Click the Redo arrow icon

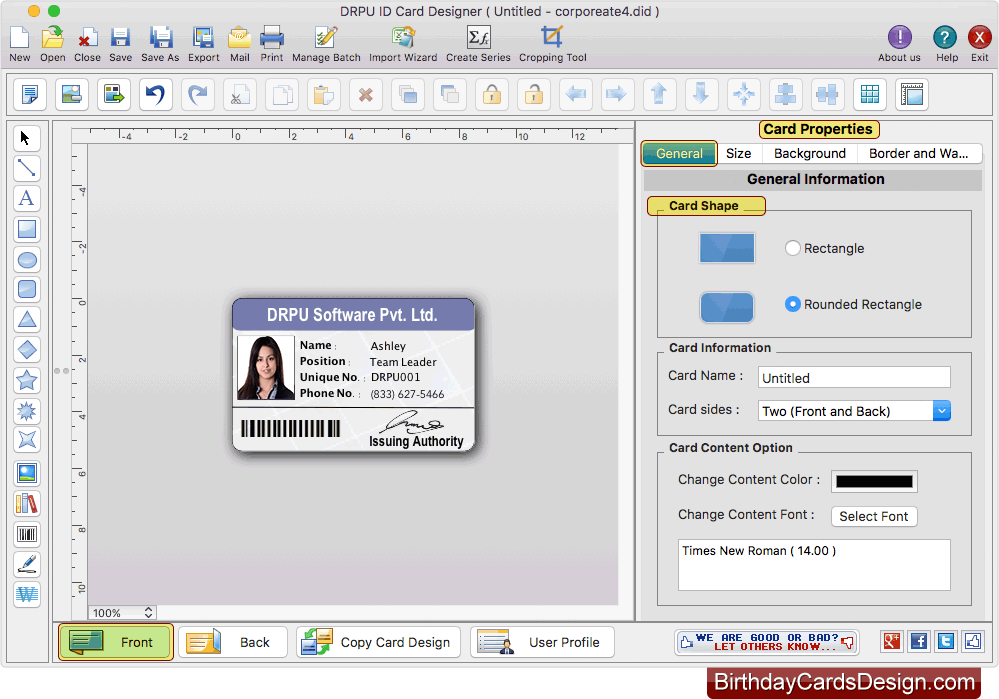[198, 95]
